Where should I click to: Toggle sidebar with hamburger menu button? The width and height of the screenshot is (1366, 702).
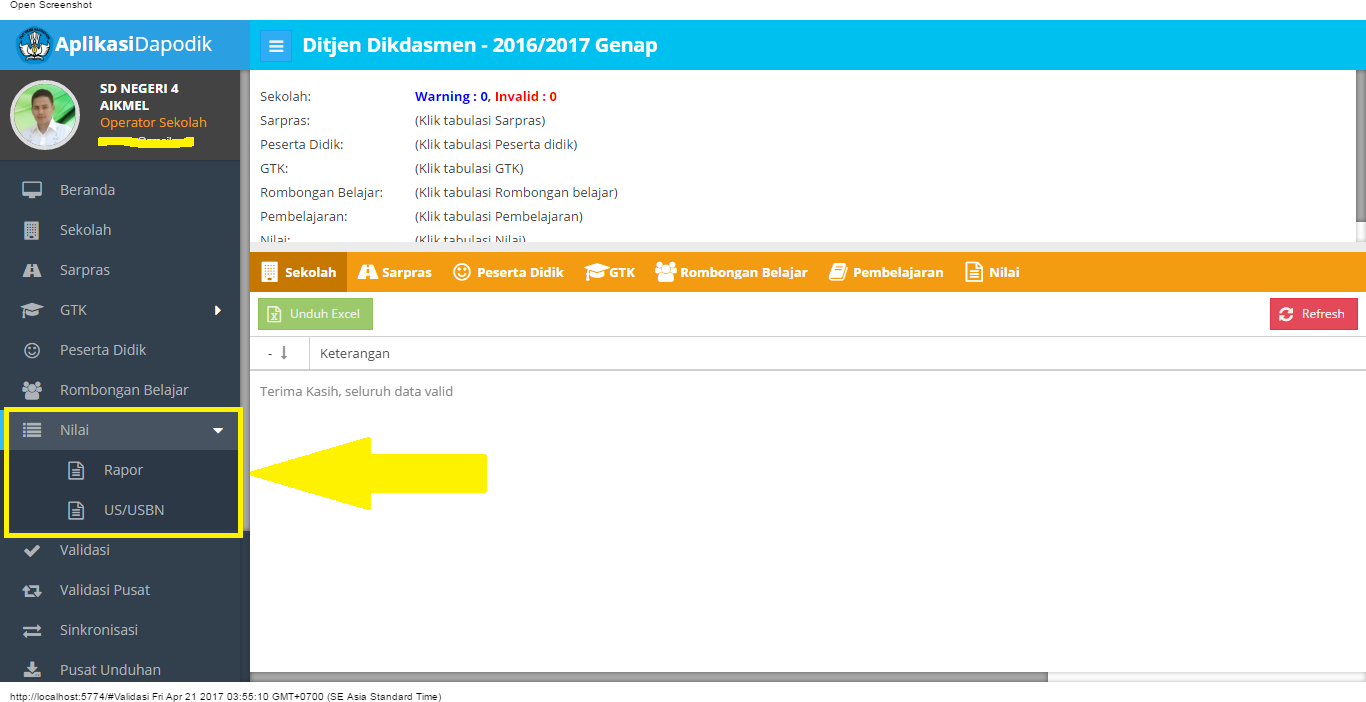[276, 46]
